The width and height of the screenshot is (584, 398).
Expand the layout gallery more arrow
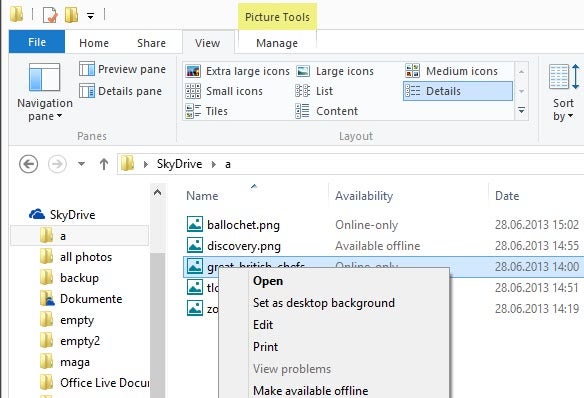(x=521, y=111)
